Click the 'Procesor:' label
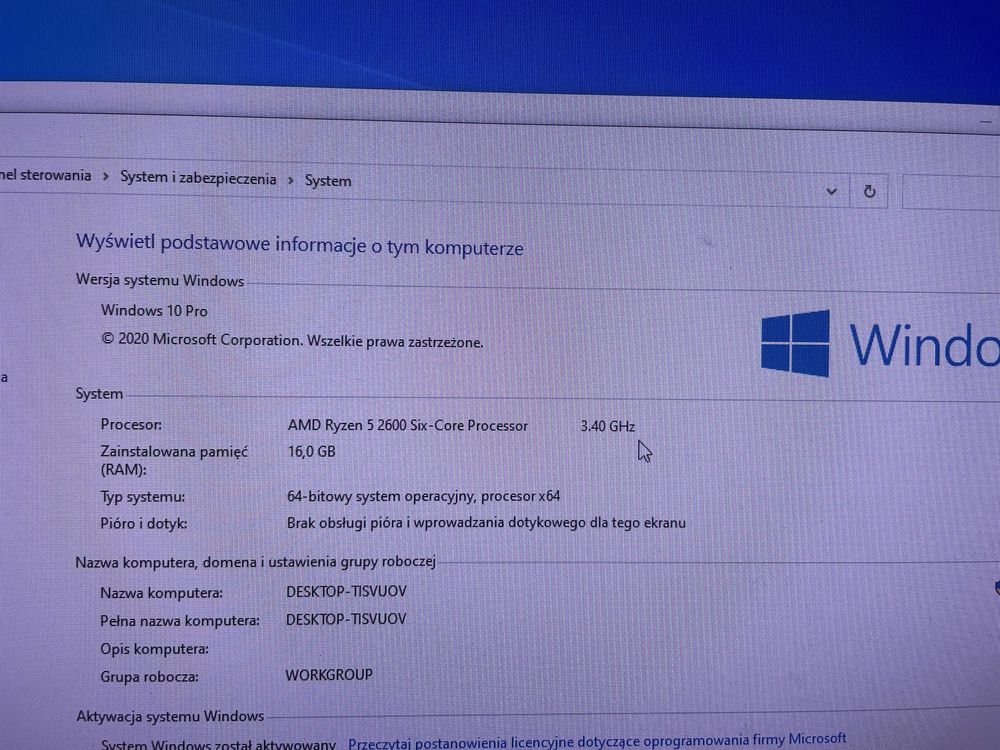The width and height of the screenshot is (1000, 750). 131,424
